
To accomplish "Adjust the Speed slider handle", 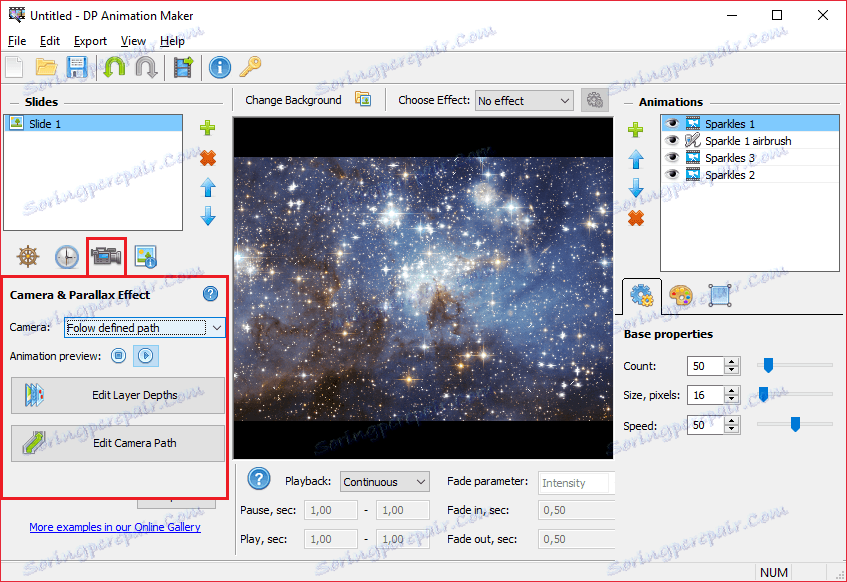I will 795,424.
